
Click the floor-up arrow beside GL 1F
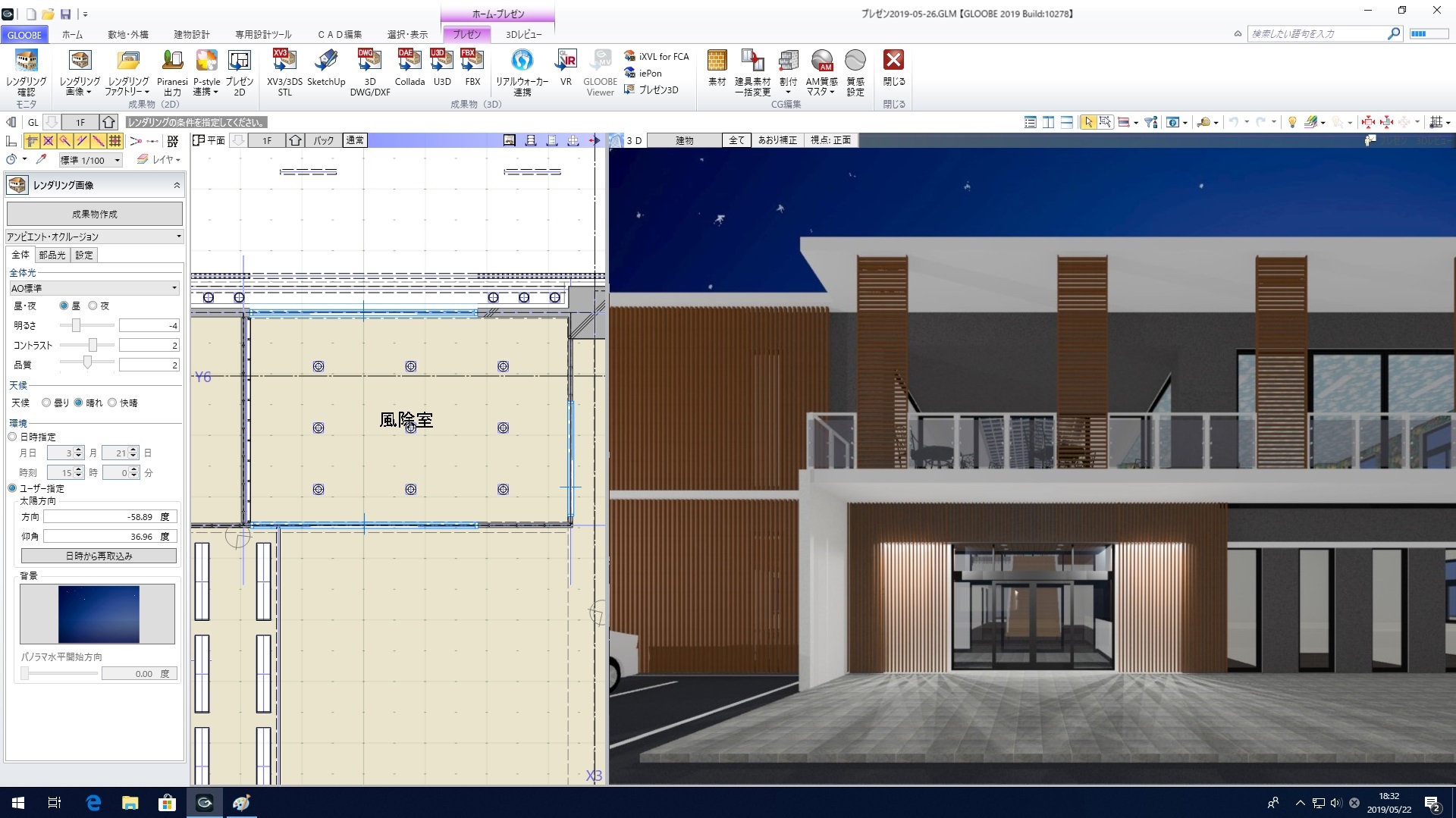tap(108, 122)
